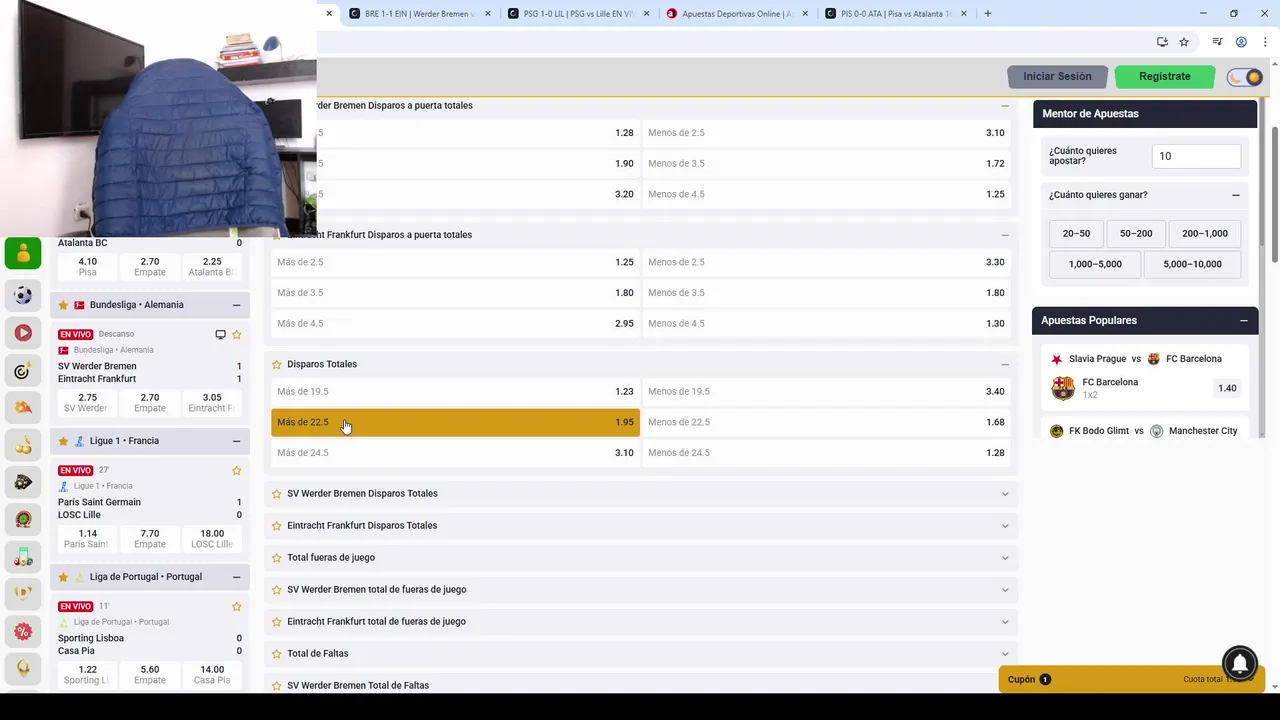Collapse the Apuestas Populares panel
This screenshot has height=720, width=1280.
click(1243, 320)
